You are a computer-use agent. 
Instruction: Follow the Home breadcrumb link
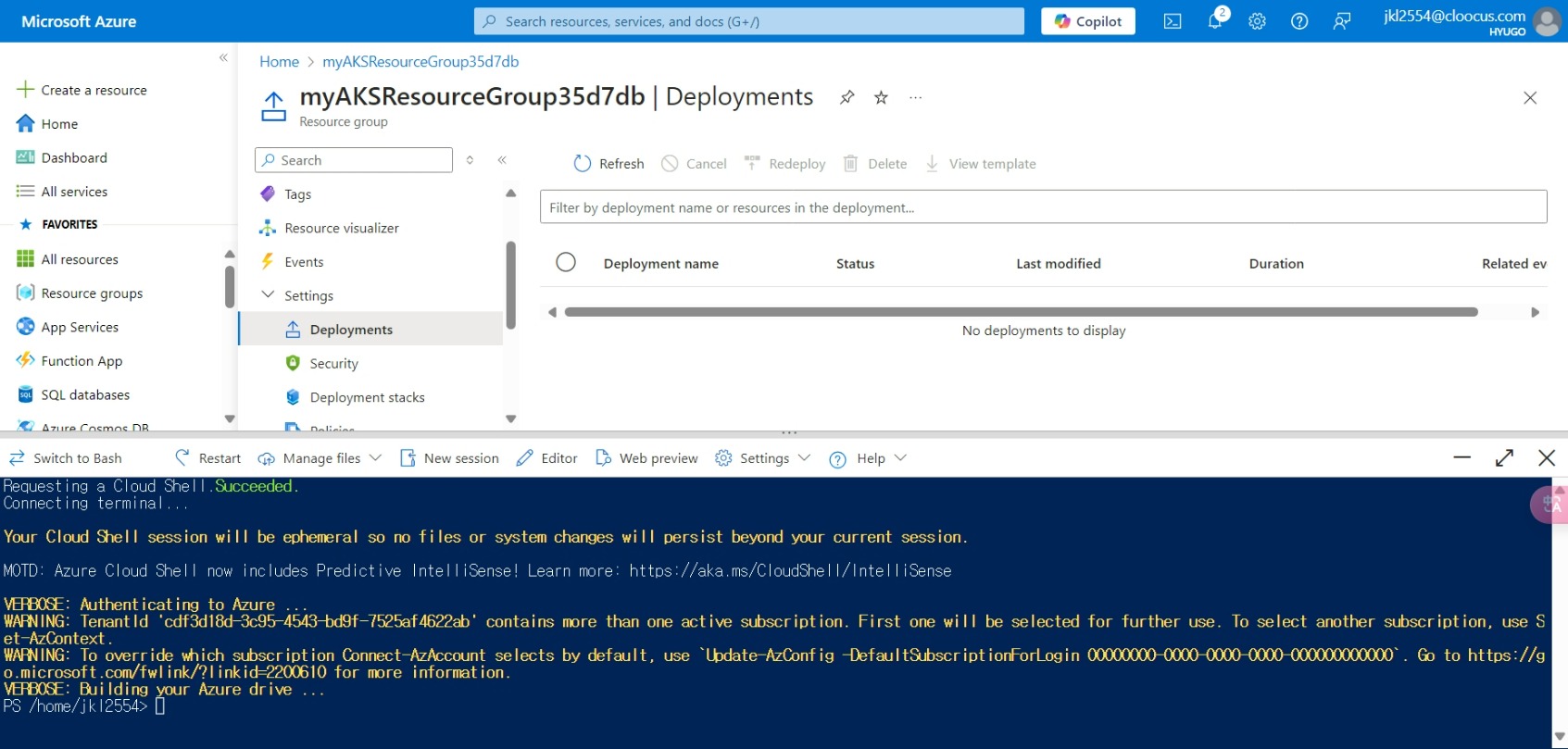coord(279,61)
